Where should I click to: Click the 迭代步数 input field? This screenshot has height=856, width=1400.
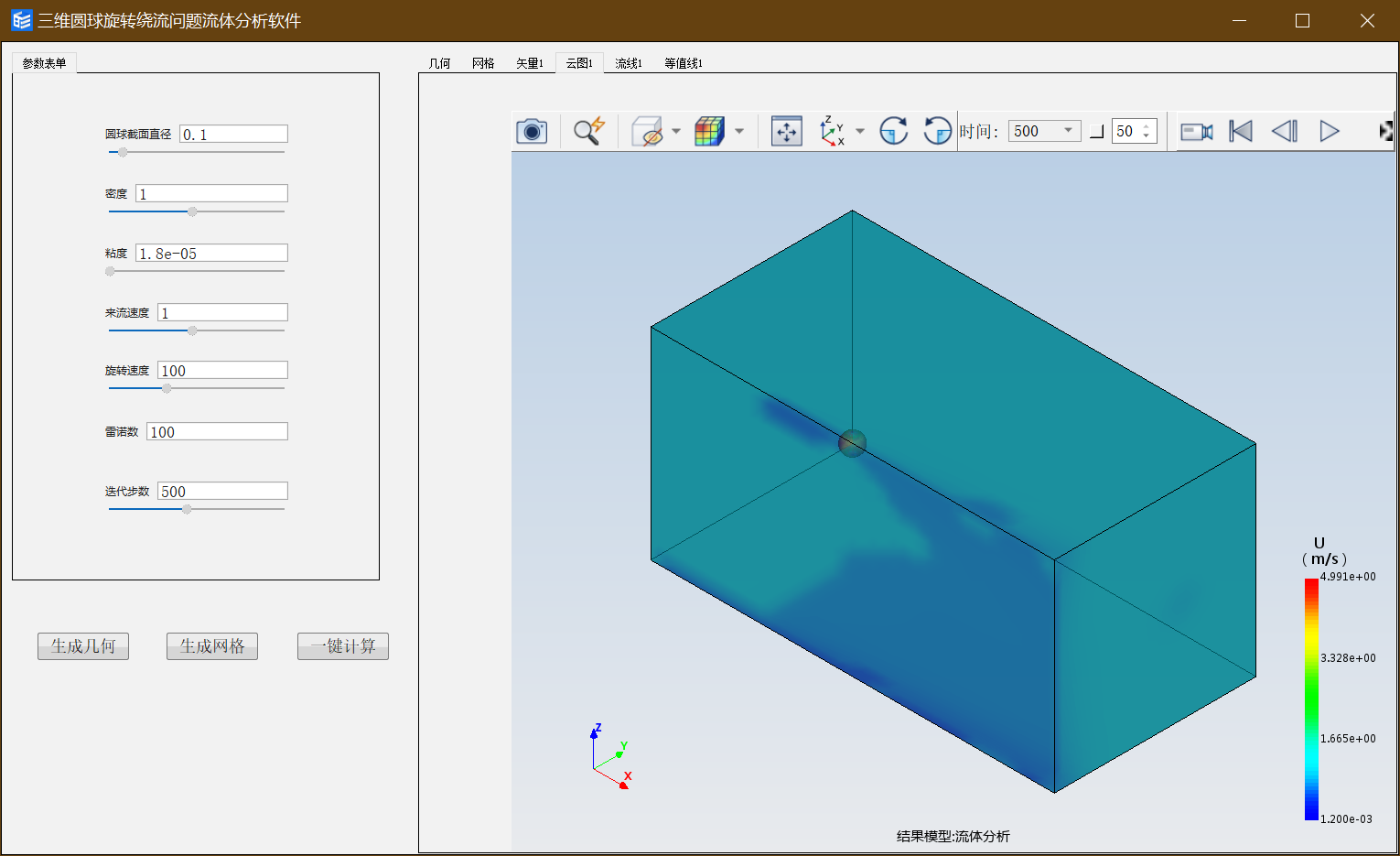(222, 491)
